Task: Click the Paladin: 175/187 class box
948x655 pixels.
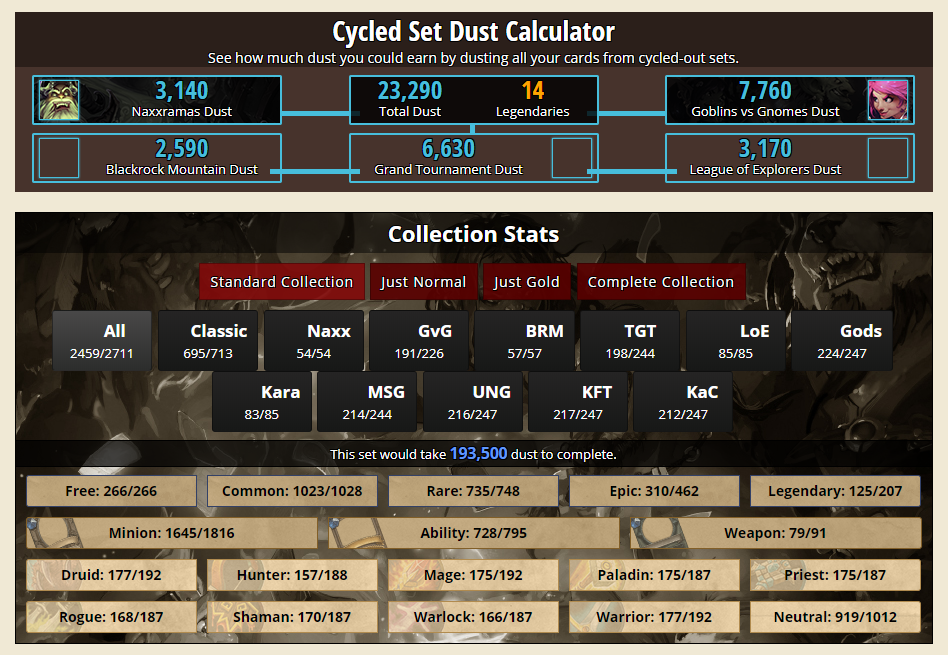Action: 654,575
